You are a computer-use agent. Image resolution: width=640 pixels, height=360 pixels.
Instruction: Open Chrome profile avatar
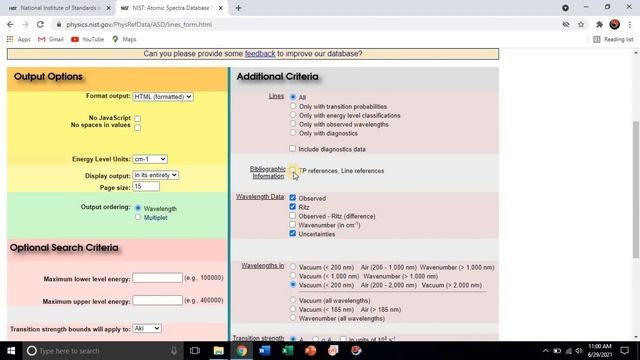(x=614, y=24)
